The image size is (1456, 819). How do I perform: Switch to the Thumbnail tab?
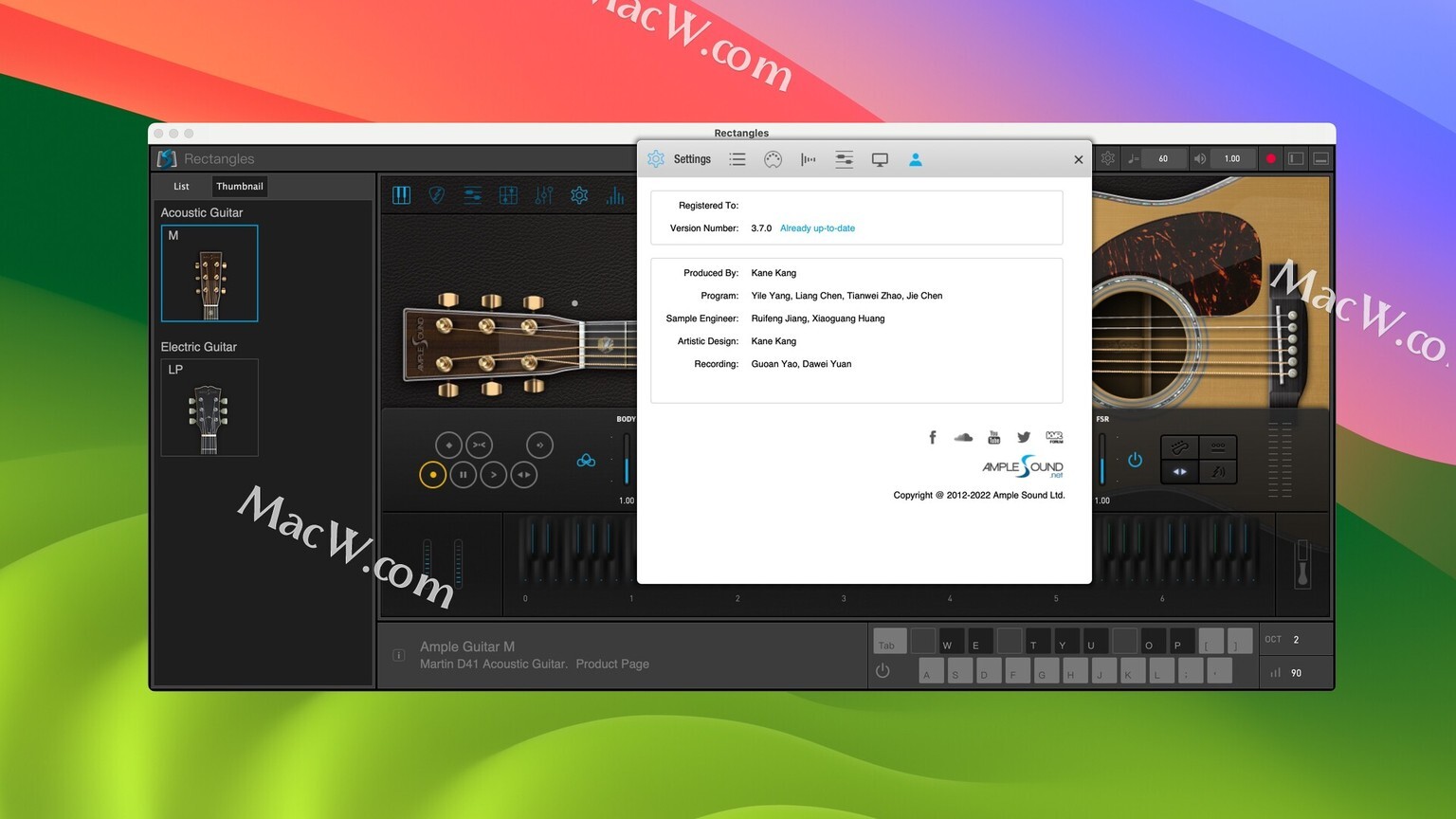240,187
